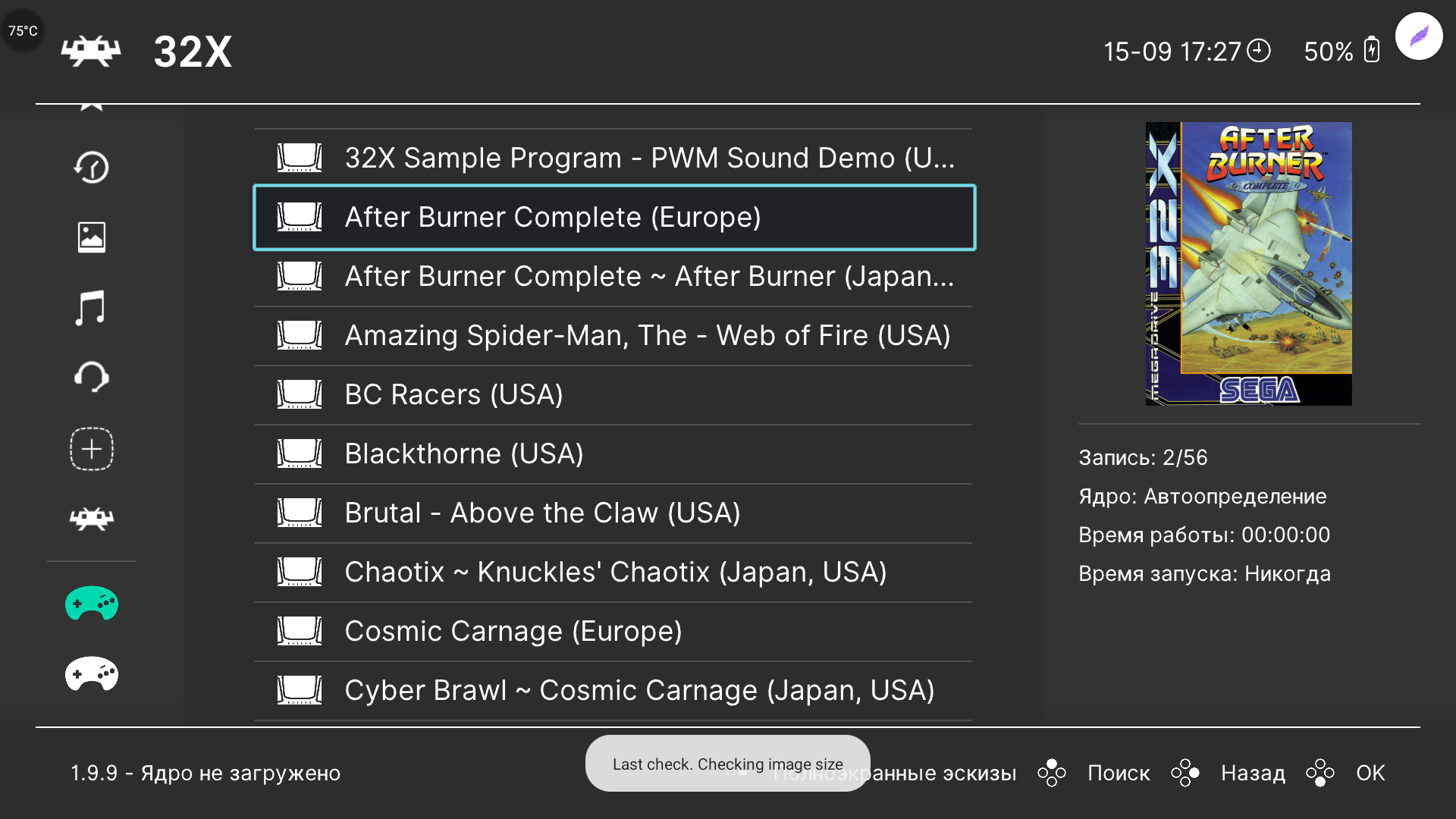Click the Запись: 2/56 text

coord(1143,457)
